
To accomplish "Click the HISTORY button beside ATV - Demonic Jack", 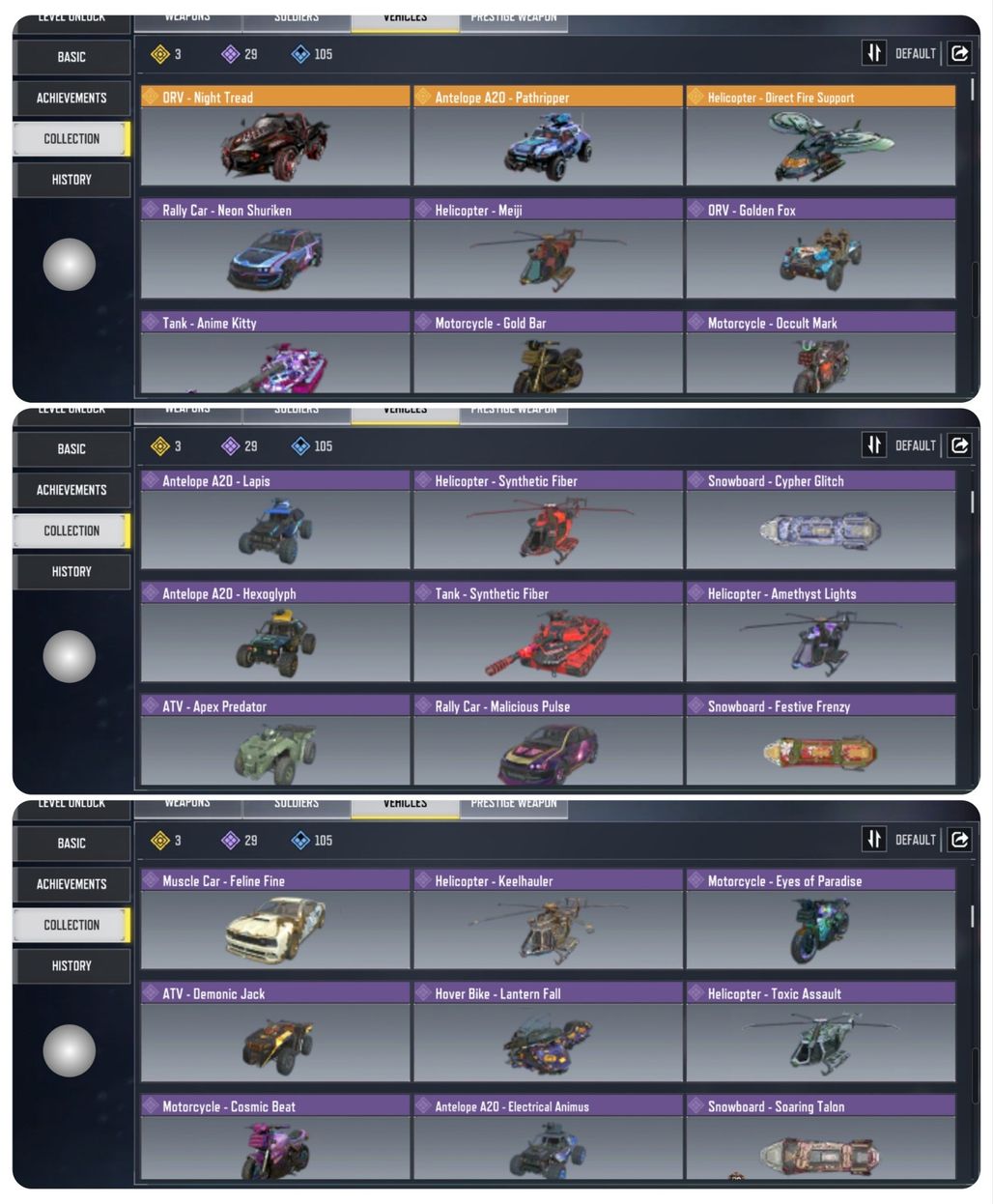I will (x=71, y=965).
